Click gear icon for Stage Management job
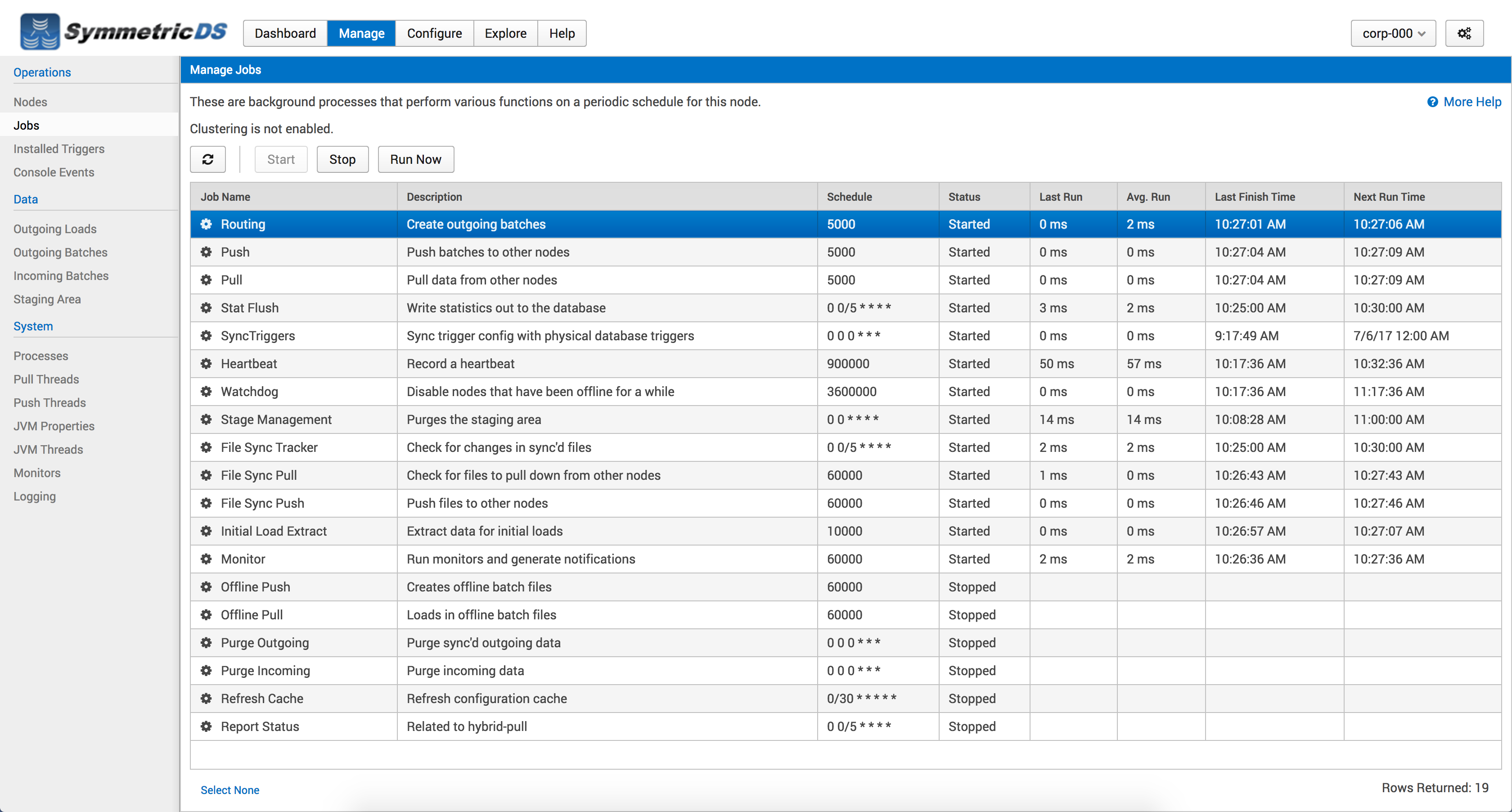Screen dimensions: 1512x812 206,419
